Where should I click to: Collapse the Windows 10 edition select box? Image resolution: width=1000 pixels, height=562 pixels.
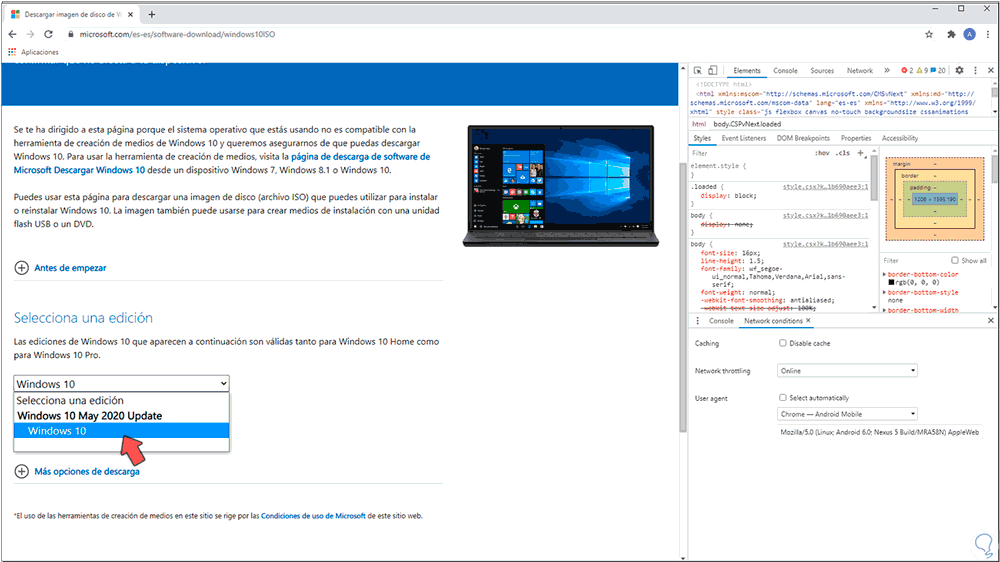point(121,383)
